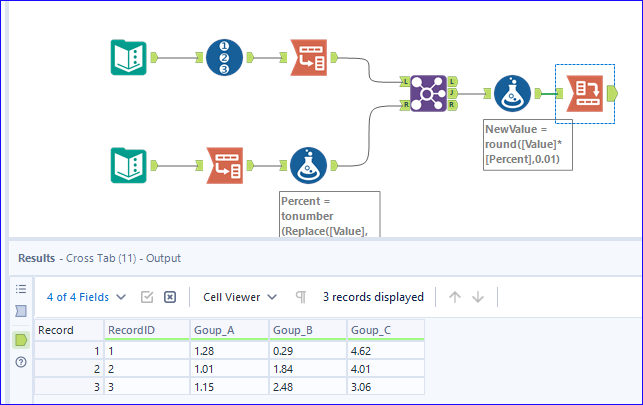Click the Join tool L input anchor
The image size is (643, 405).
tap(405, 81)
